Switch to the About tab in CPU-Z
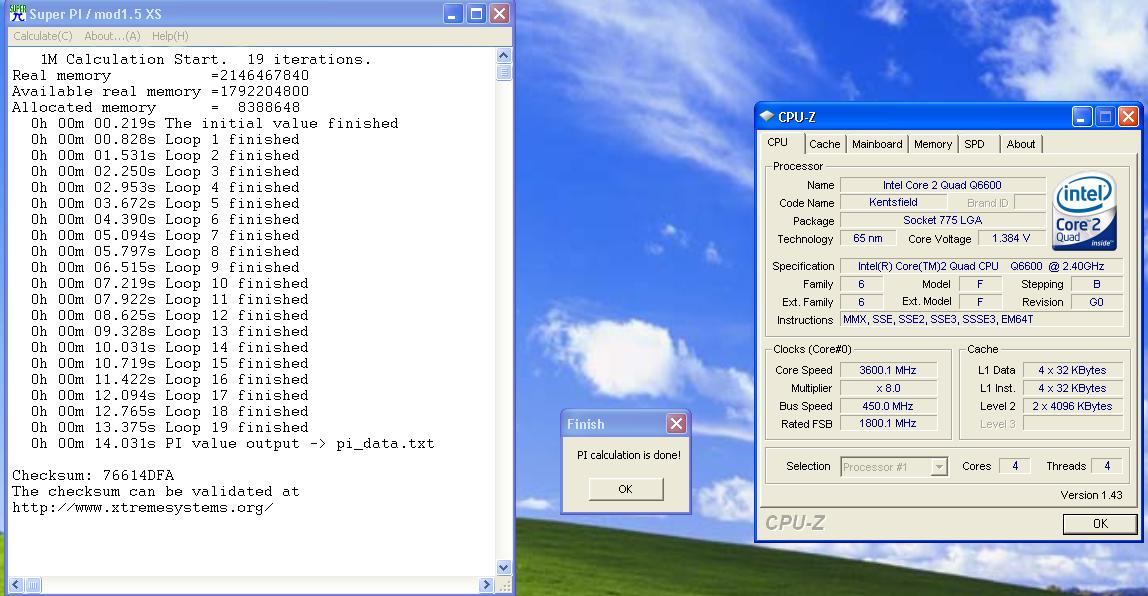The width and height of the screenshot is (1148, 596). point(1021,144)
